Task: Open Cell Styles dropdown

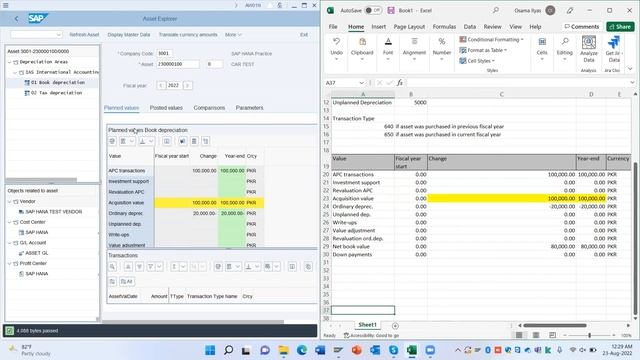Action: 477,61
